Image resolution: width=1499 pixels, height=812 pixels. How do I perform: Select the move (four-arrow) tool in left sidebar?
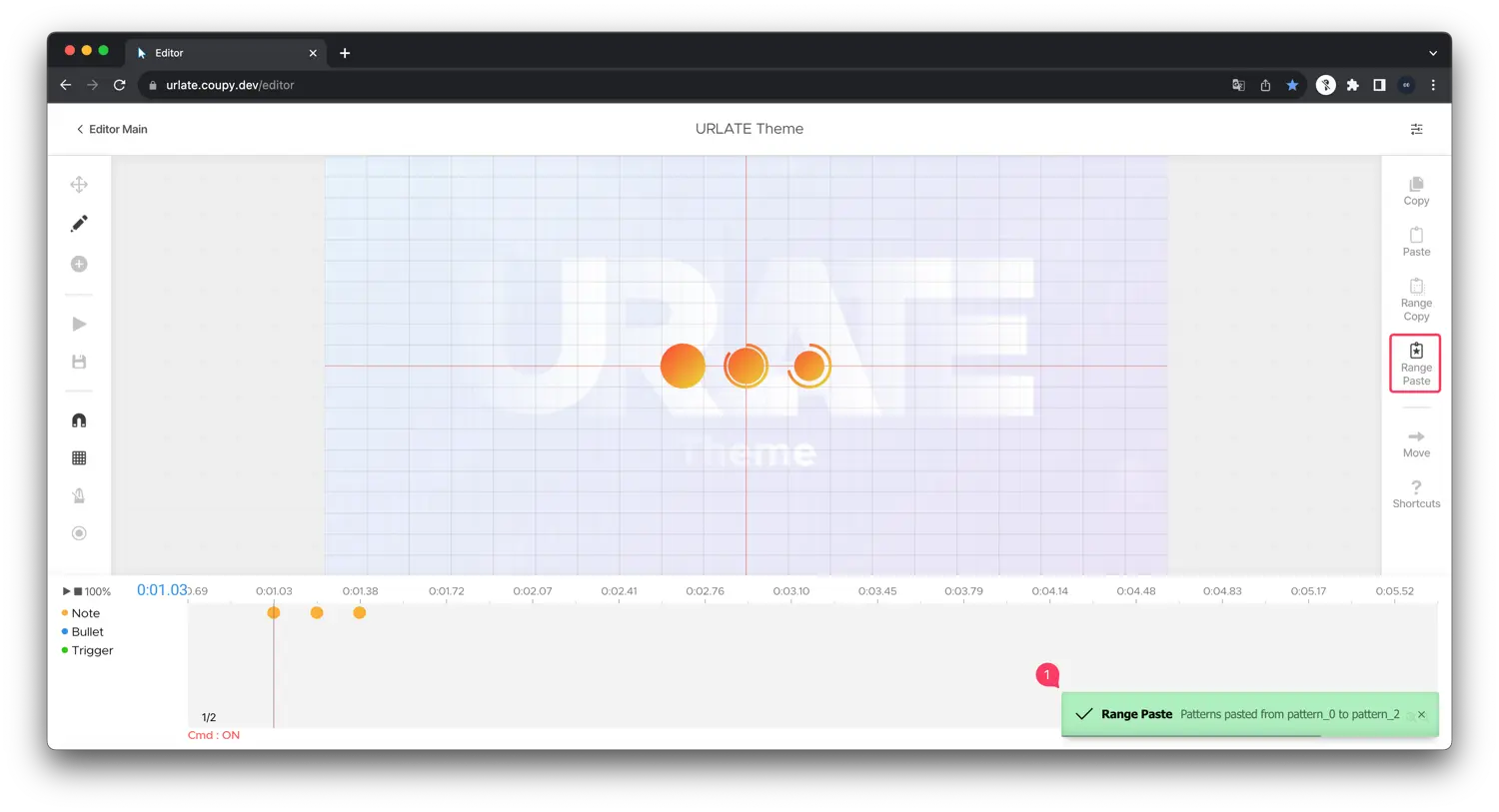tap(79, 185)
